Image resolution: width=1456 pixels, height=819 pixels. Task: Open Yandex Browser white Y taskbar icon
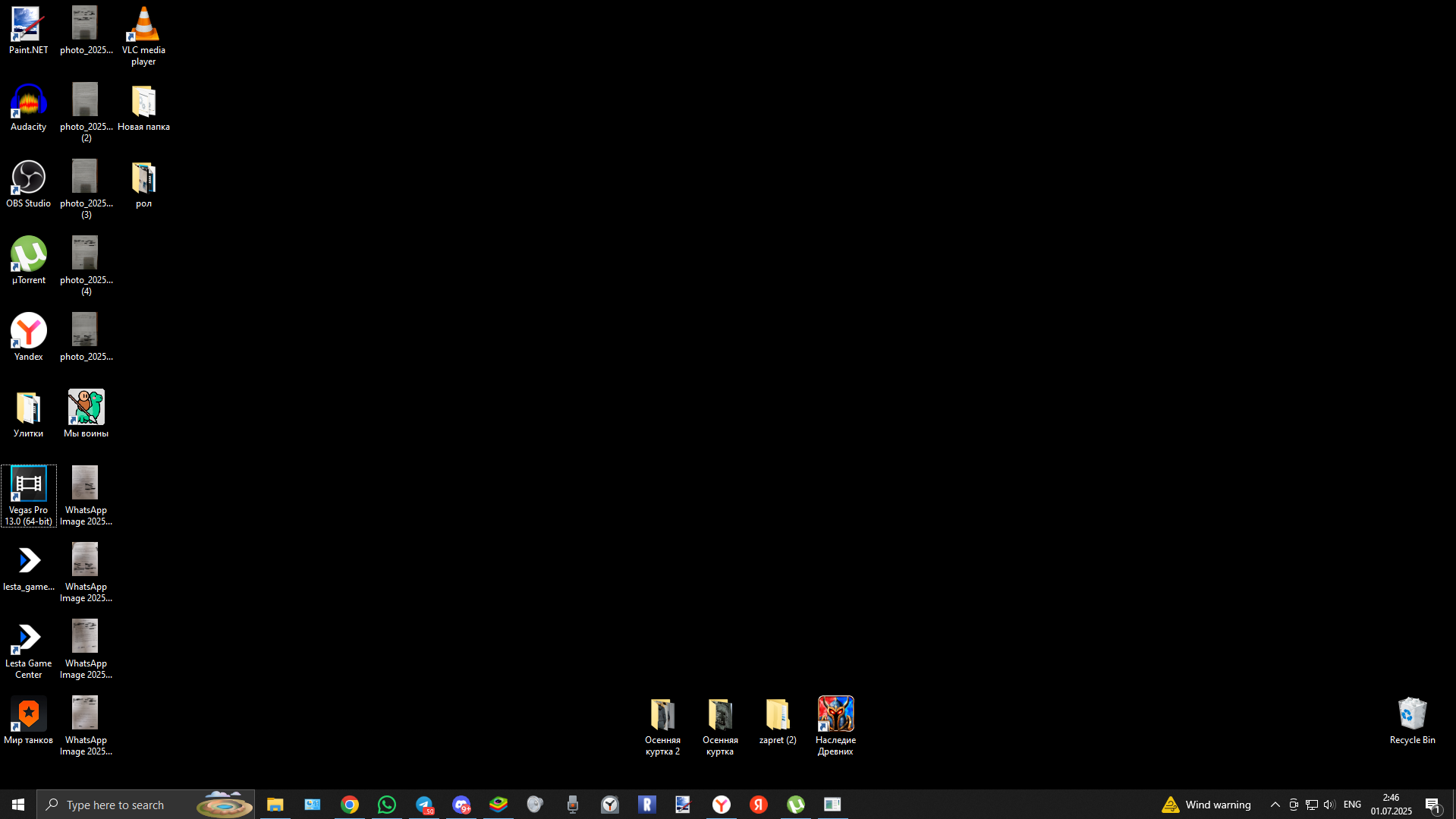[721, 805]
